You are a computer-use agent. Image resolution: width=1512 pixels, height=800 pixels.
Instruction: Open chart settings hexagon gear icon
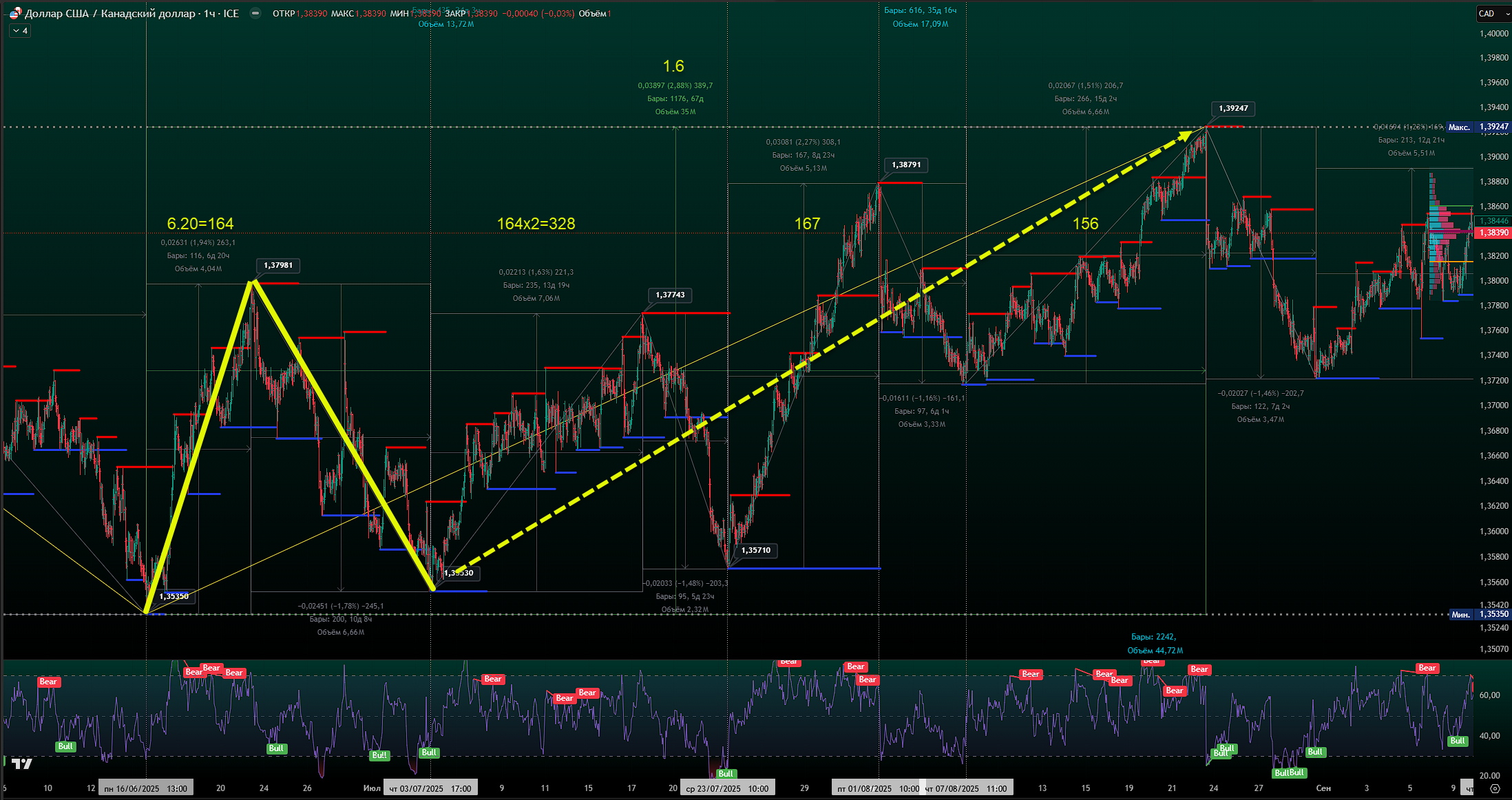[1494, 788]
